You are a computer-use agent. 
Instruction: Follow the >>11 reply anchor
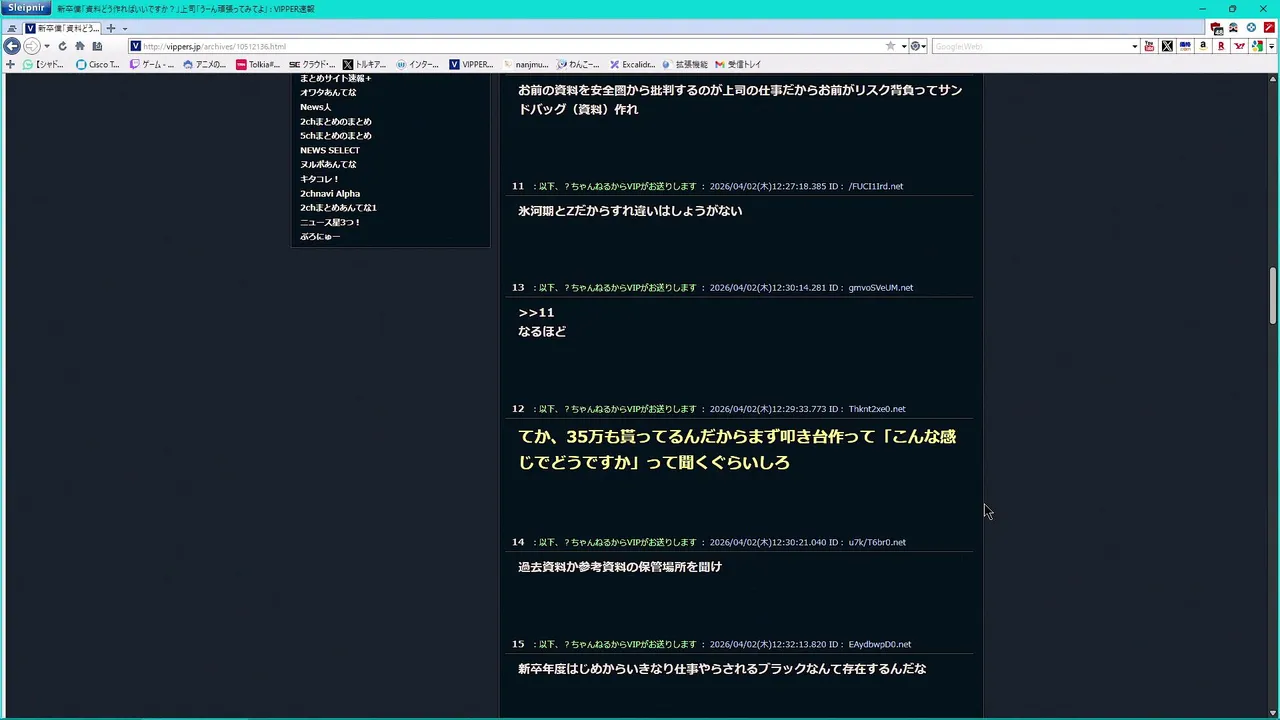[536, 312]
